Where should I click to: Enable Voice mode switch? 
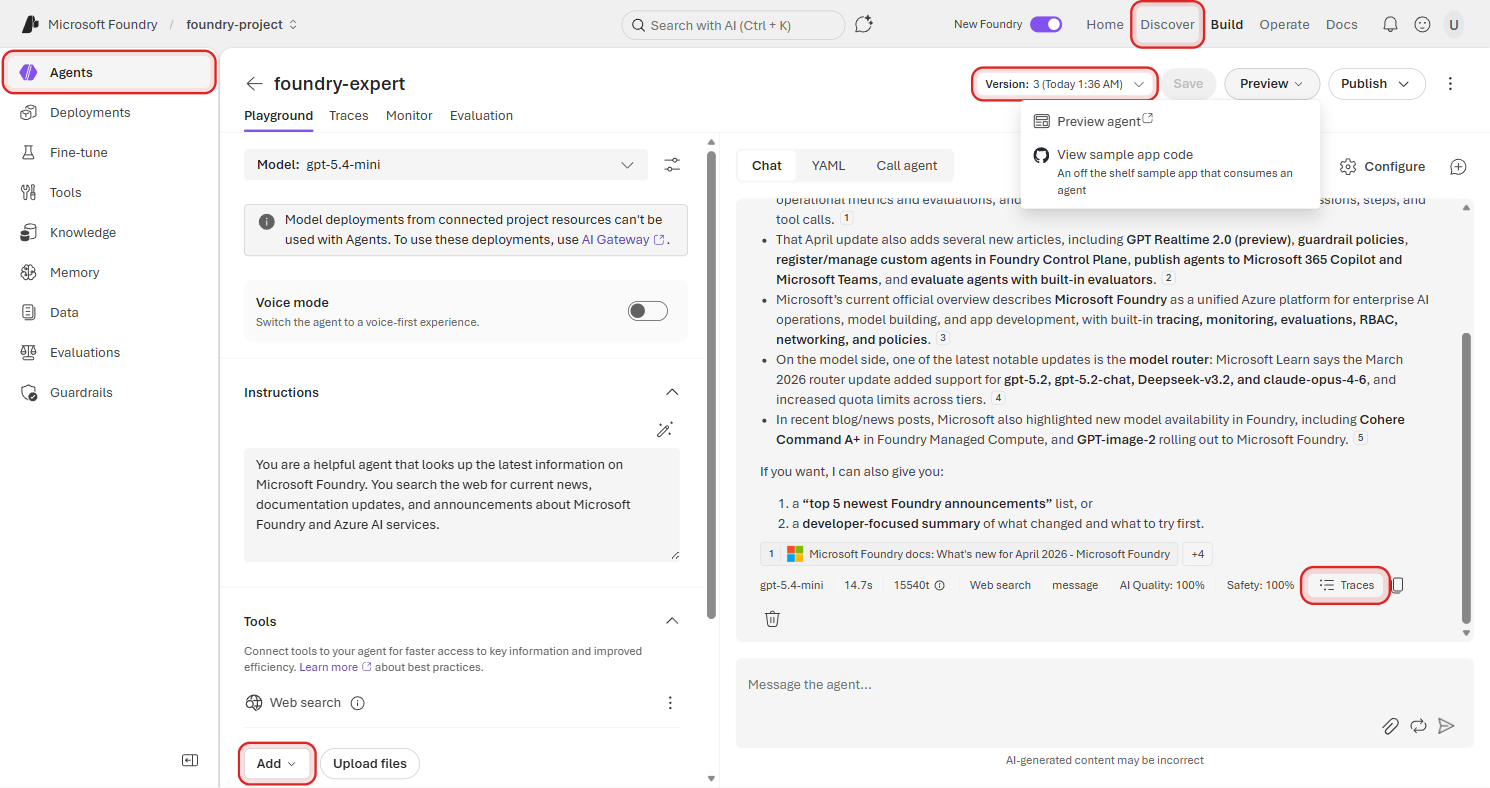pos(647,311)
